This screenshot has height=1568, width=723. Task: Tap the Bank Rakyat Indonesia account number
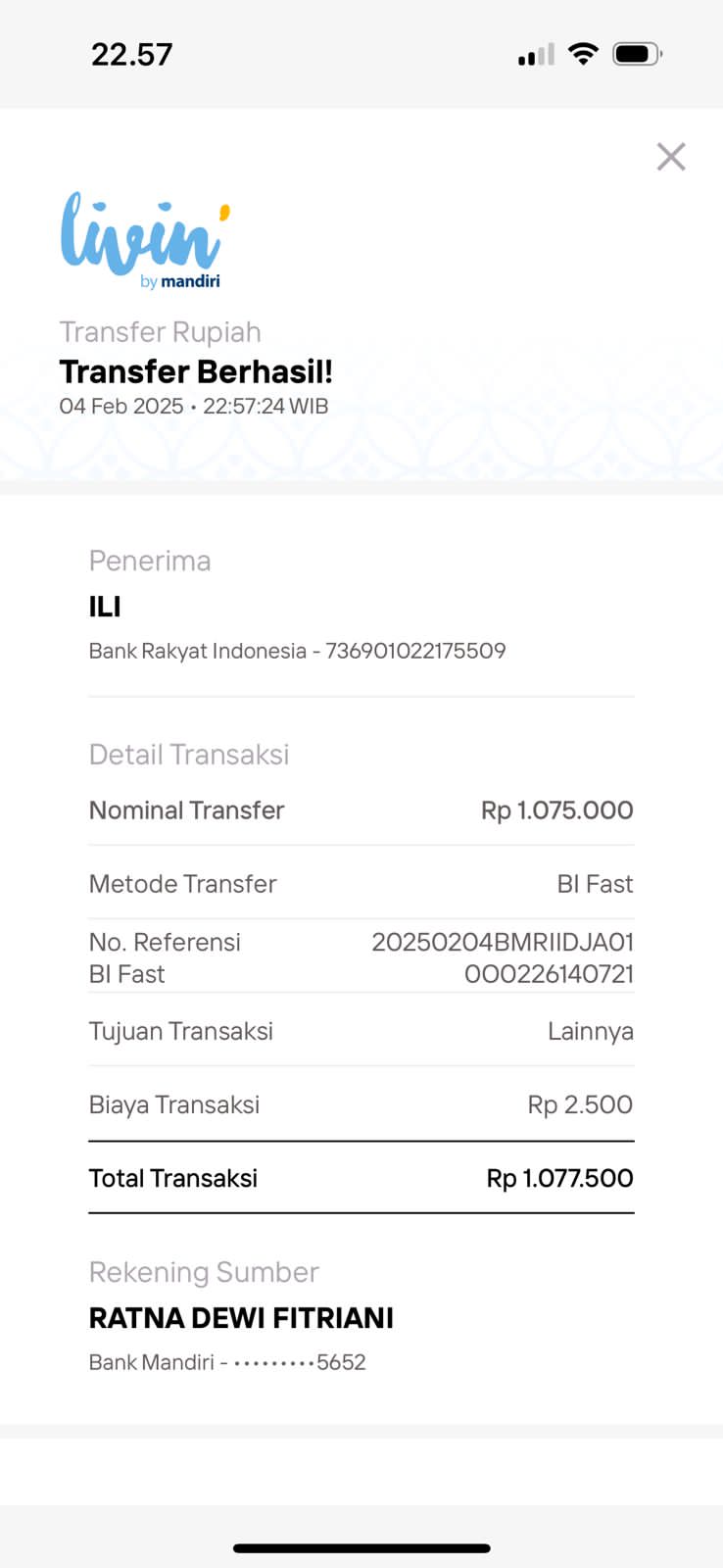(x=415, y=651)
